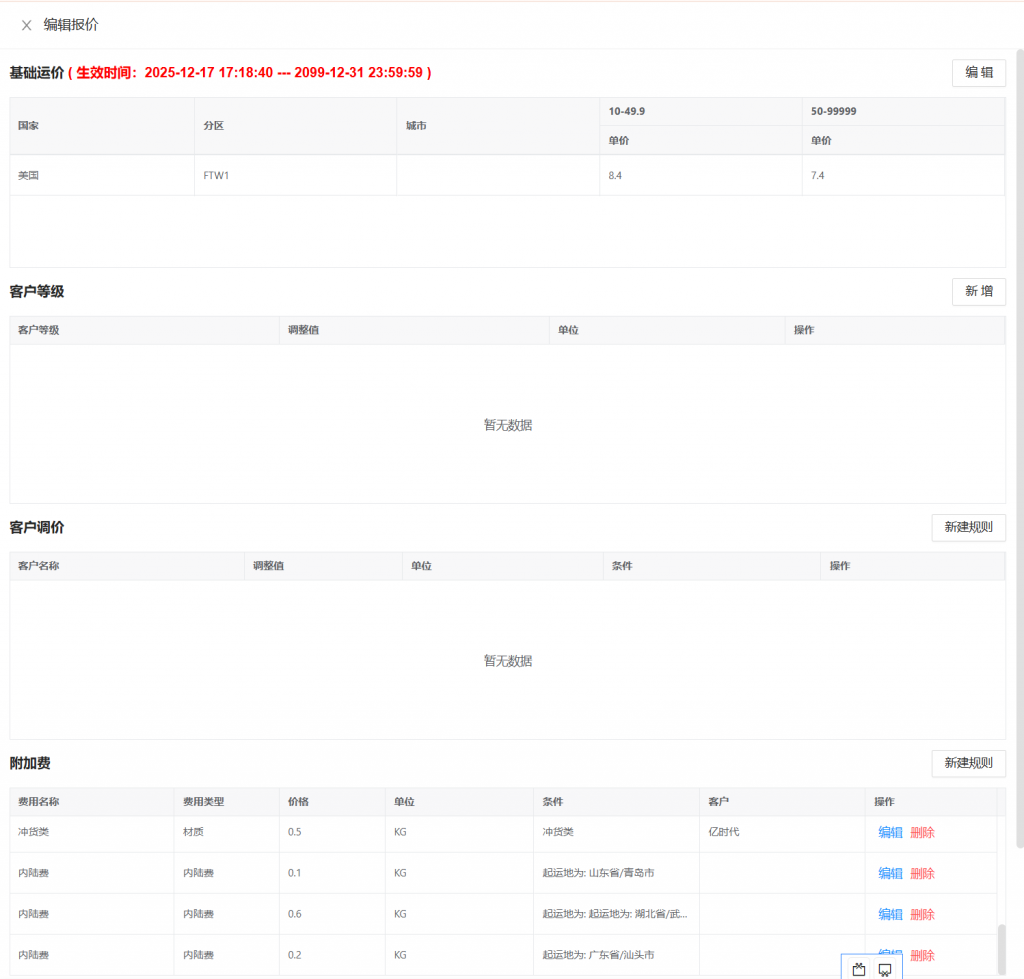
Task: Delete the 冲货类 surcharge row
Action: coord(922,832)
